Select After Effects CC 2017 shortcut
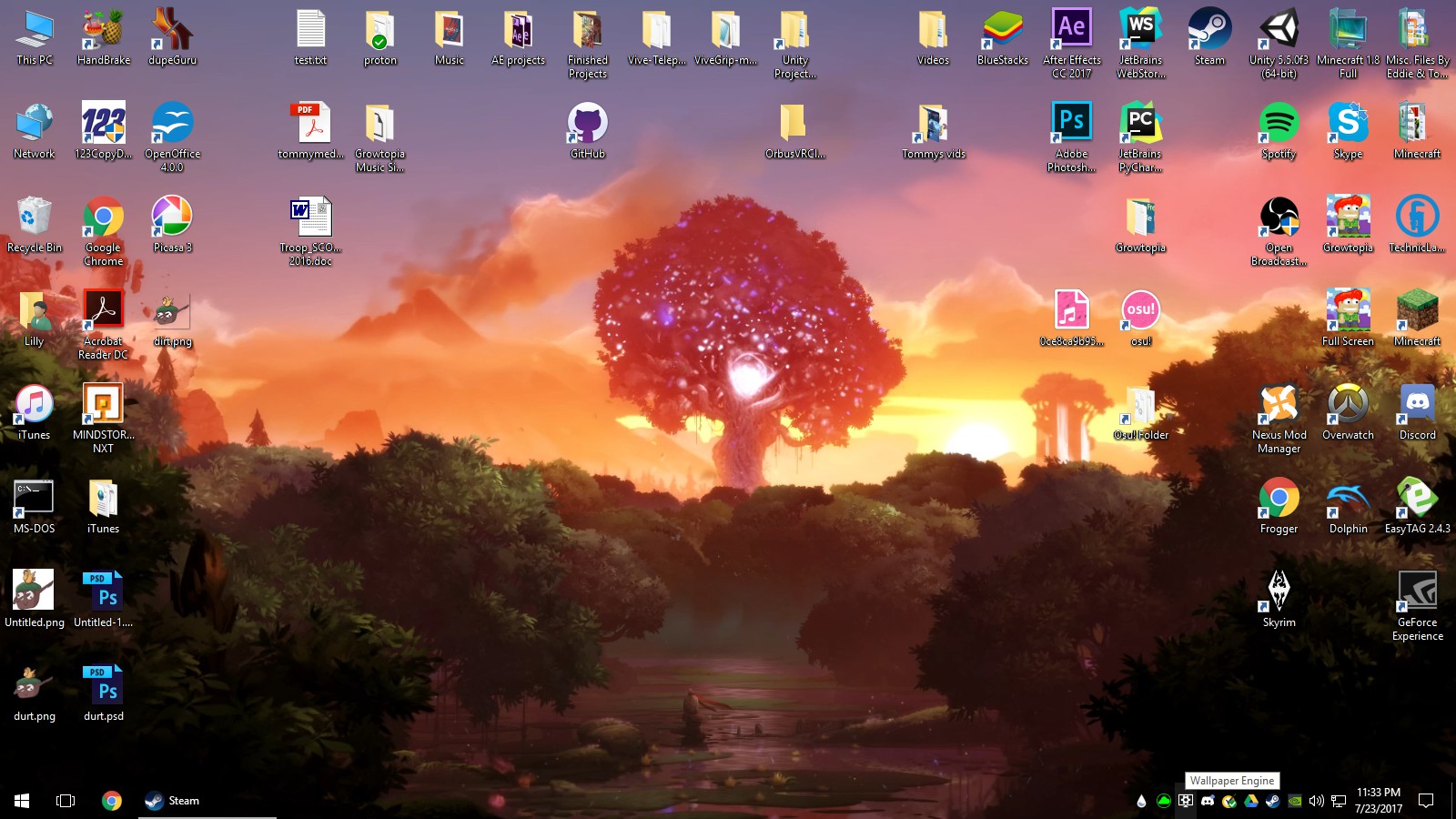The width and height of the screenshot is (1456, 819). click(x=1072, y=44)
